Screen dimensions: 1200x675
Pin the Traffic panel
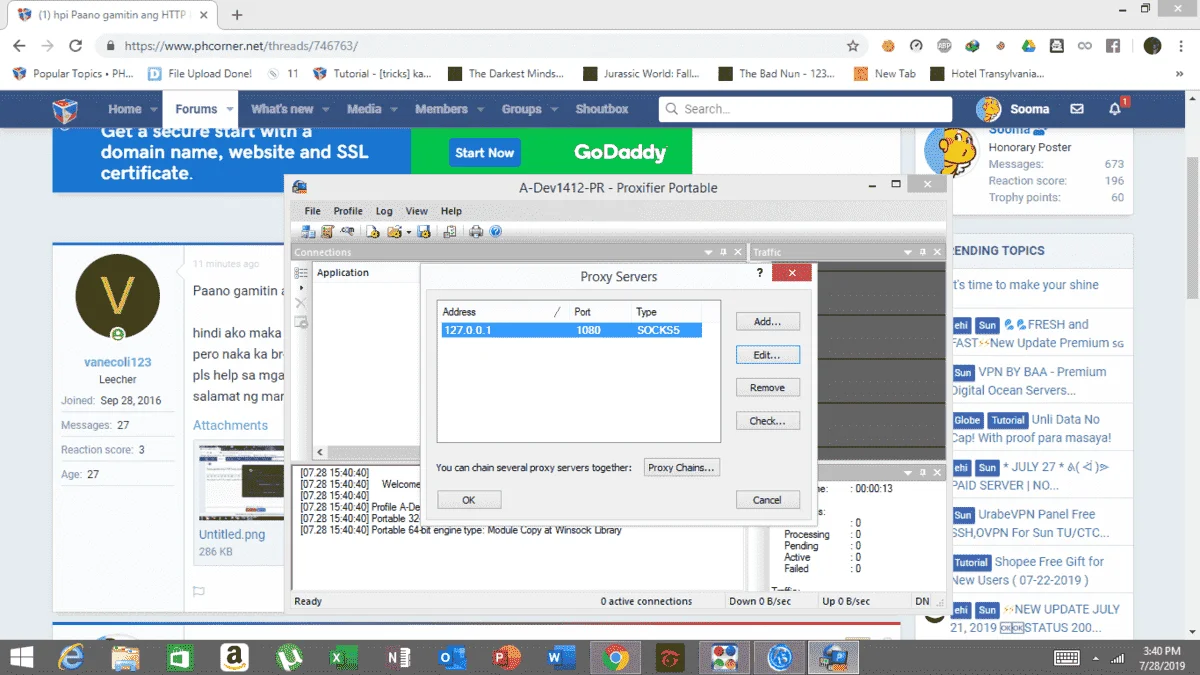[923, 253]
